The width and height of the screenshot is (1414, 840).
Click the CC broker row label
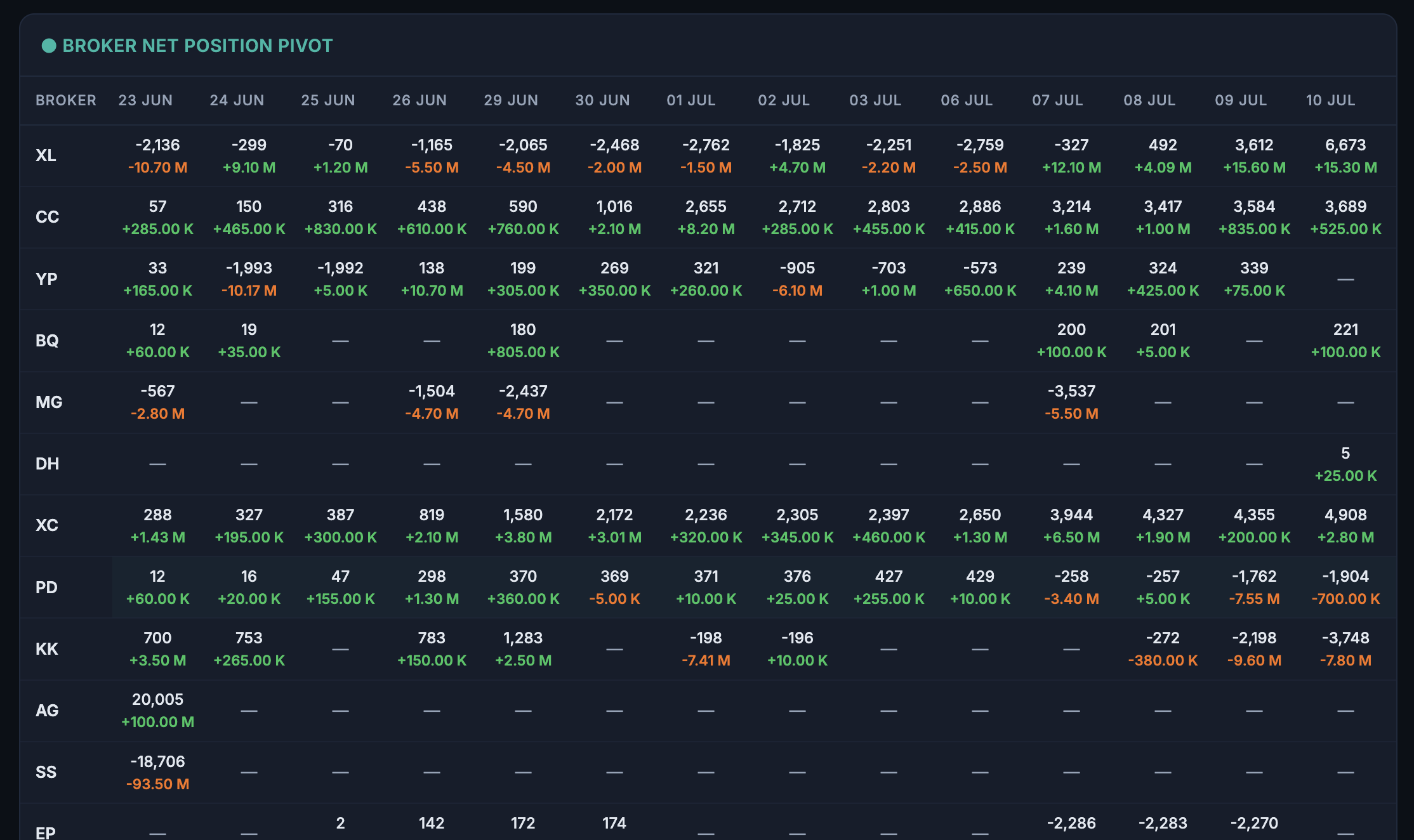(47, 217)
